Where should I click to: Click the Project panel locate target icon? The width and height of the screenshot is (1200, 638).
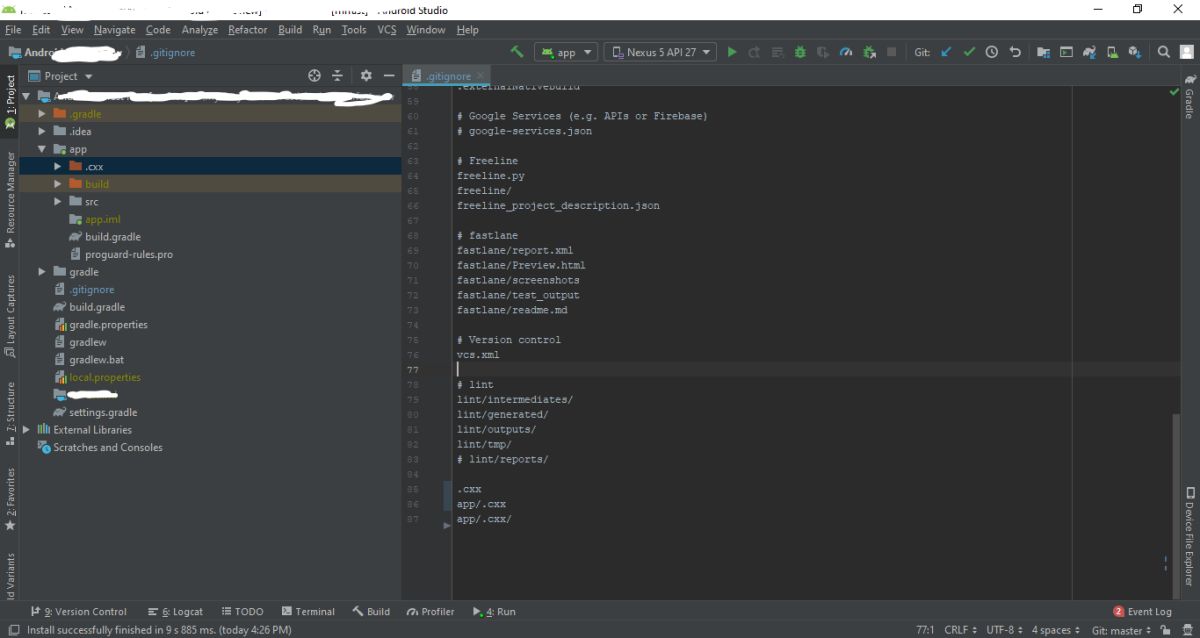314,76
